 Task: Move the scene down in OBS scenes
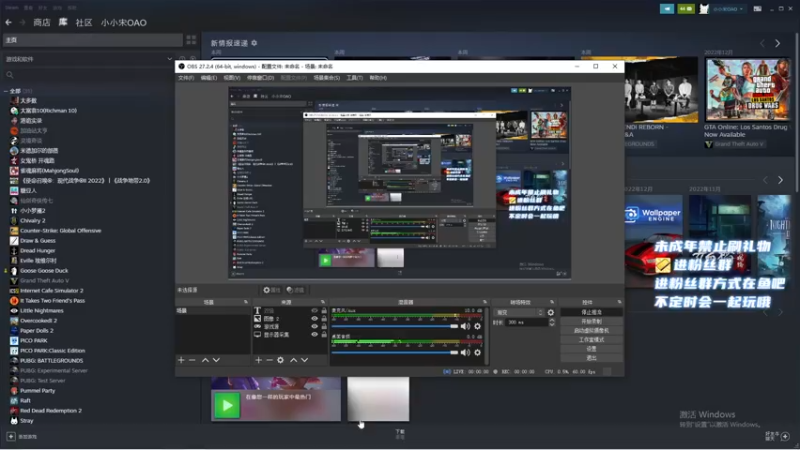coord(216,360)
